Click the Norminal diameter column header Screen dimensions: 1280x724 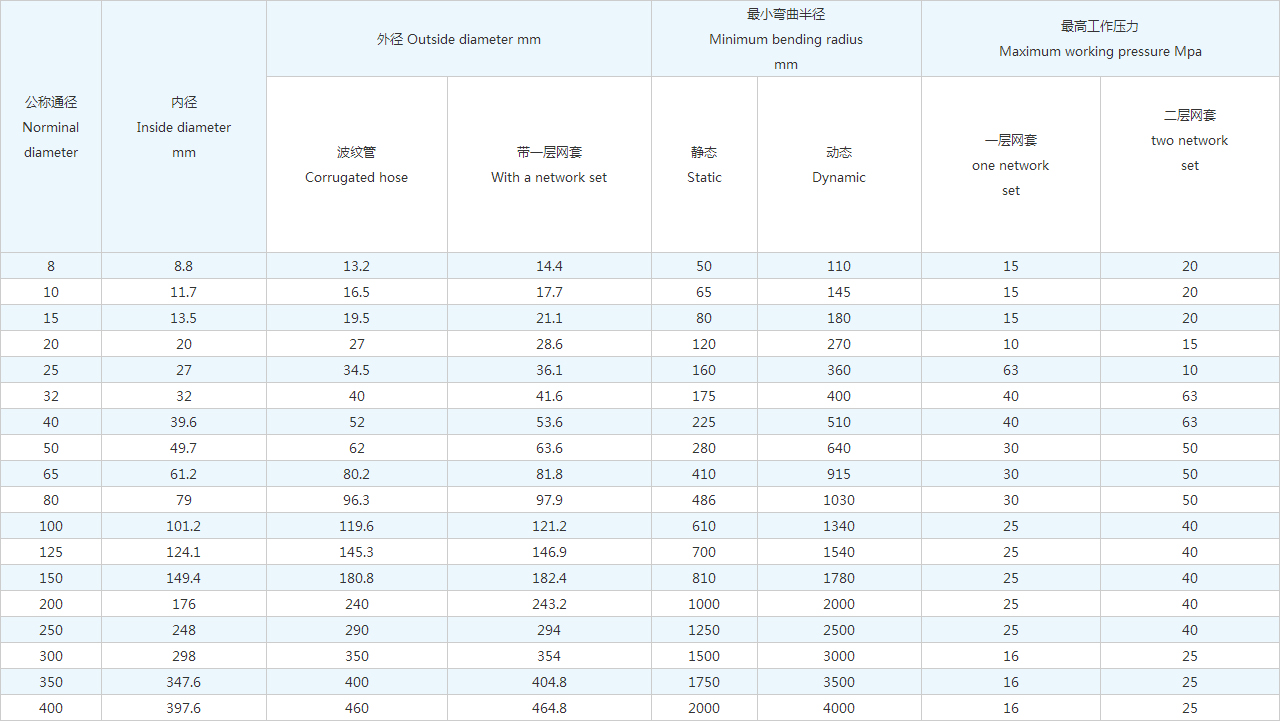point(51,127)
